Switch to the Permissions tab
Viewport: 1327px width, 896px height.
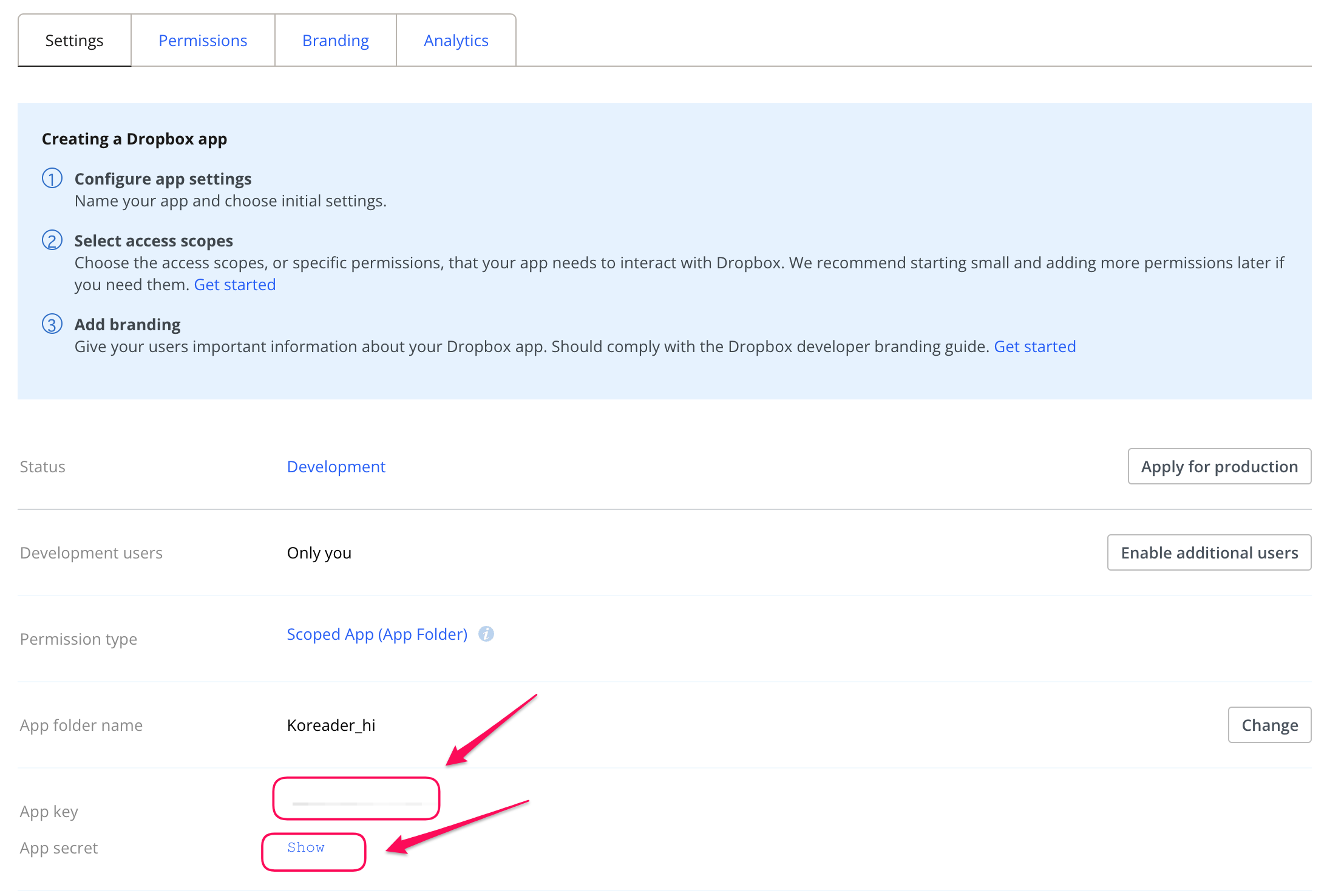[203, 41]
